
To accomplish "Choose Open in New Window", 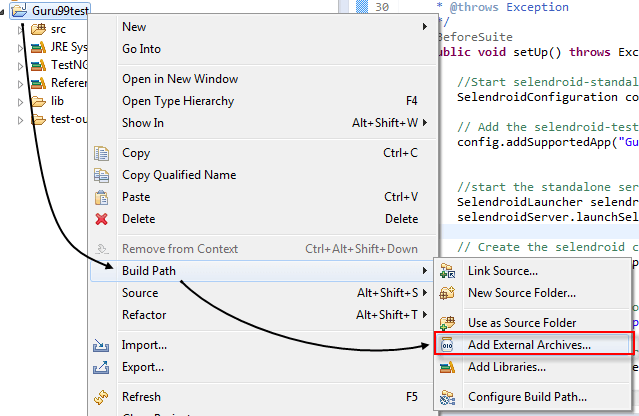I will [x=179, y=79].
